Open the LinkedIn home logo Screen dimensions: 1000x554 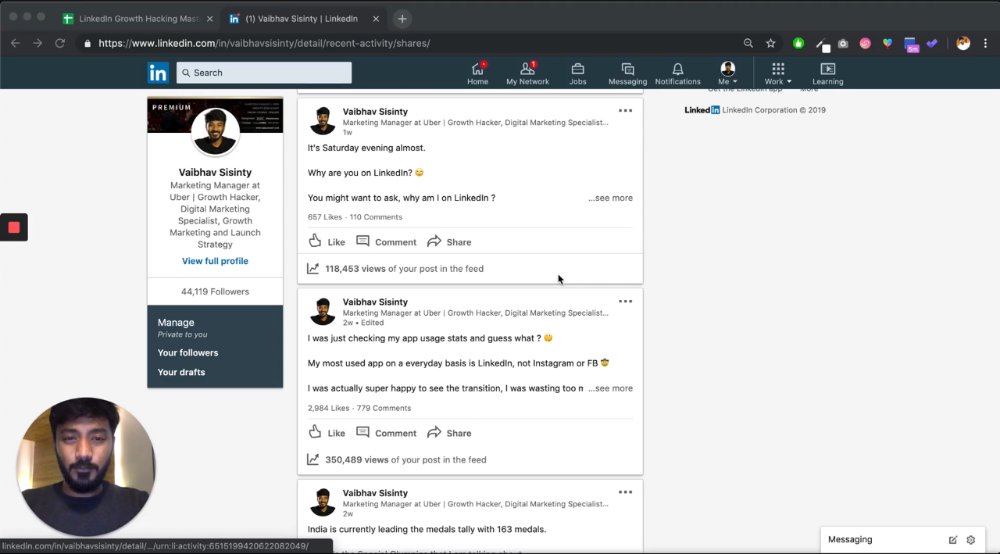pyautogui.click(x=158, y=73)
